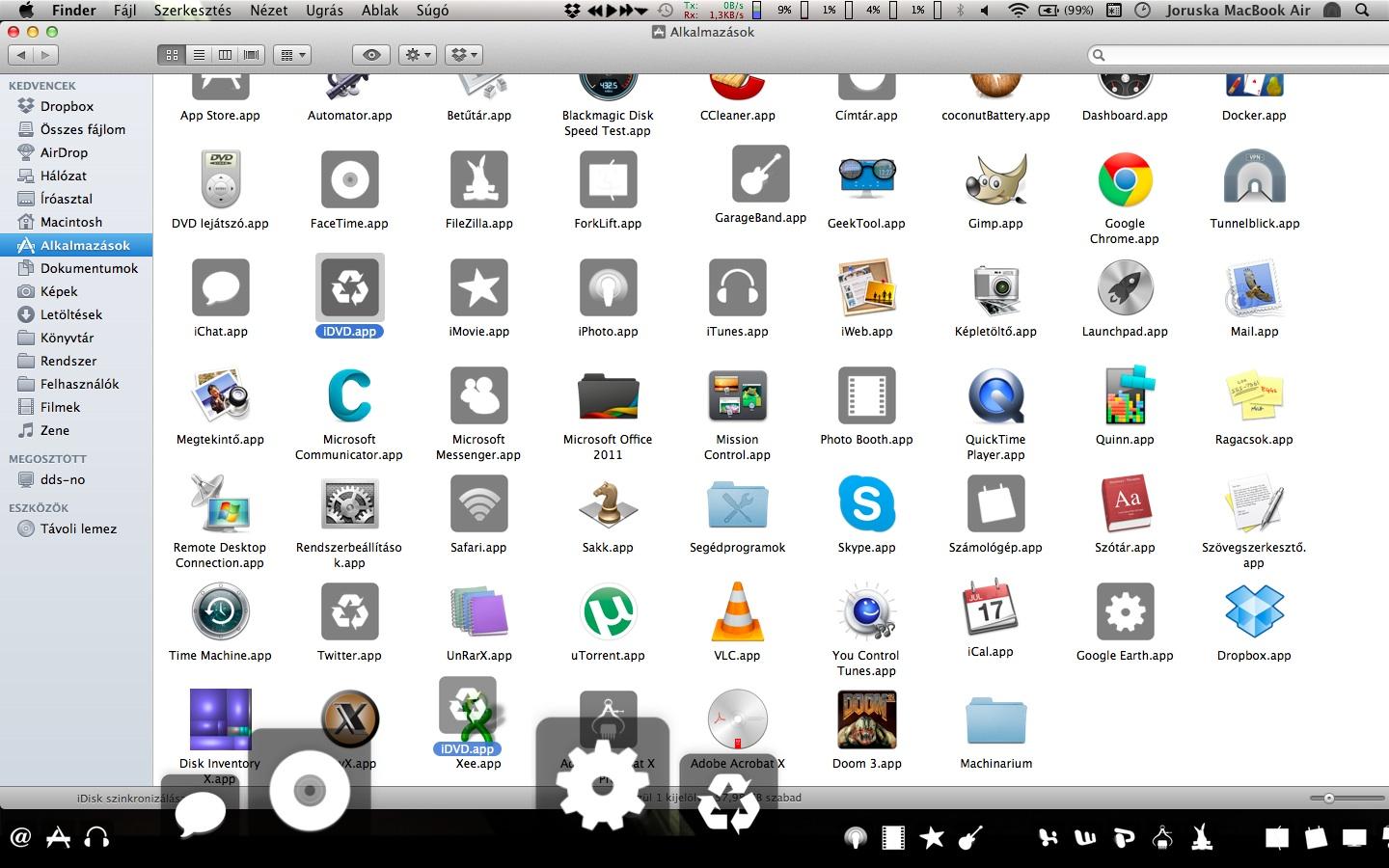The width and height of the screenshot is (1389, 868).
Task: Open Gimp.app icon
Action: tap(995, 180)
